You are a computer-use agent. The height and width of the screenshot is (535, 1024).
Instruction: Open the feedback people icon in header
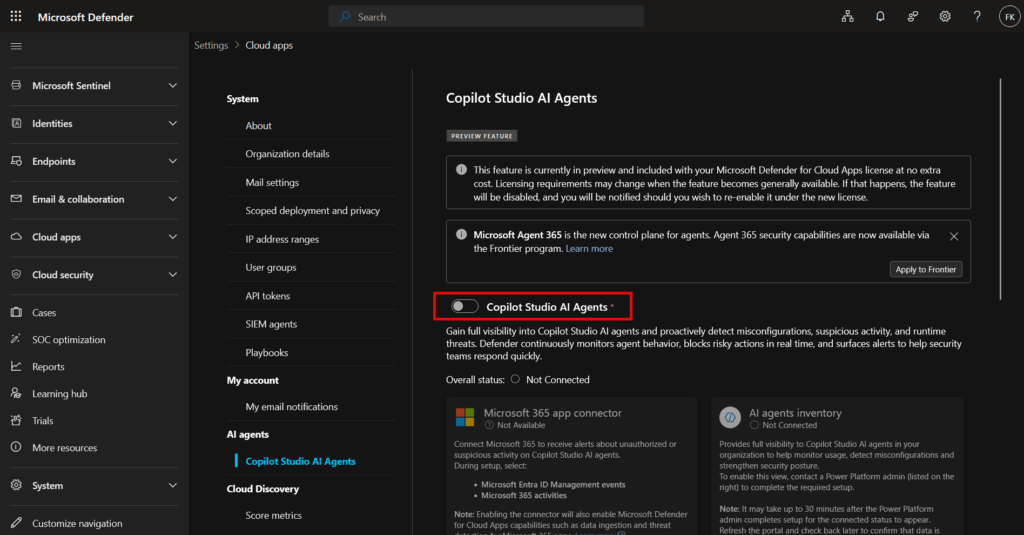click(913, 16)
